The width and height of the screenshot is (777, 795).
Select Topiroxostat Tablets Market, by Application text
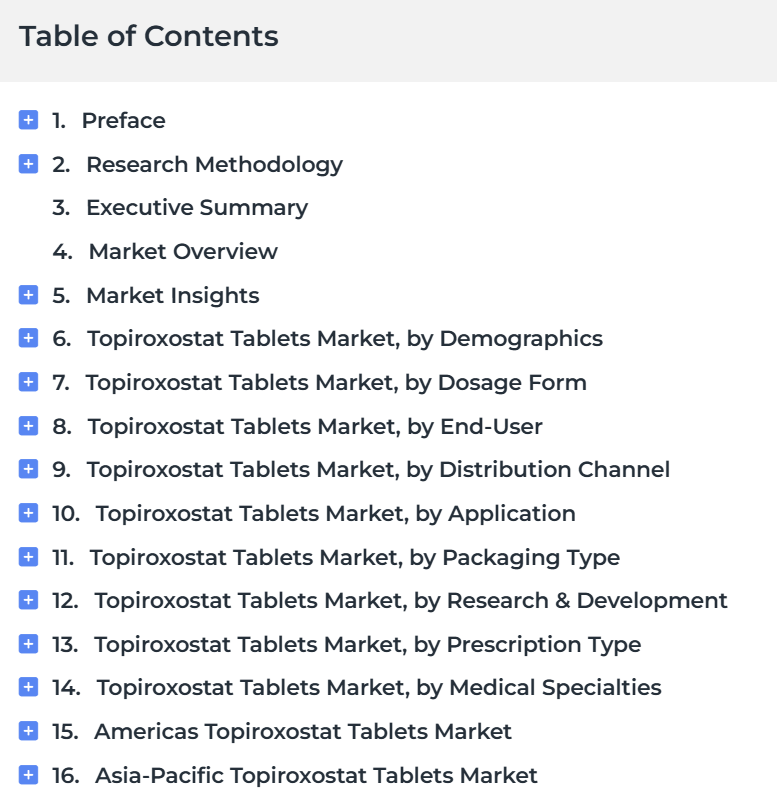[x=336, y=514]
